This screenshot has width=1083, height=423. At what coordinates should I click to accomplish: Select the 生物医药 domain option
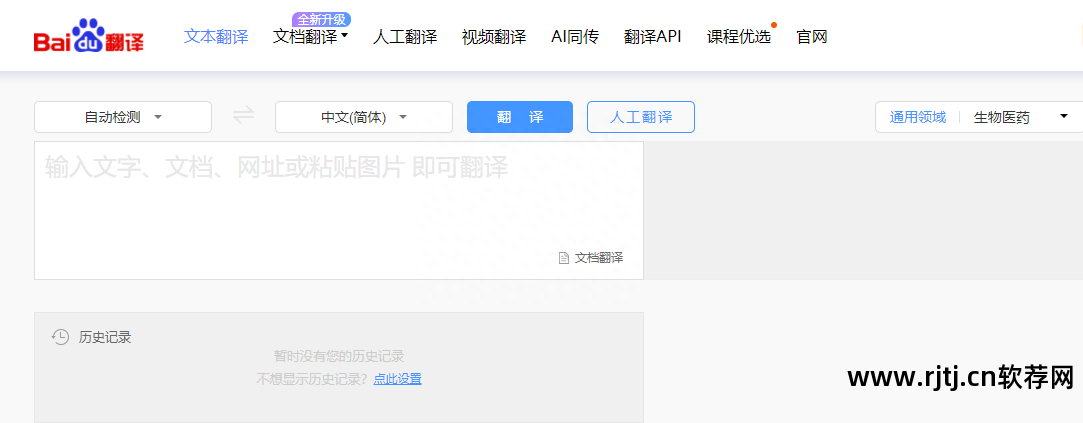point(1001,117)
